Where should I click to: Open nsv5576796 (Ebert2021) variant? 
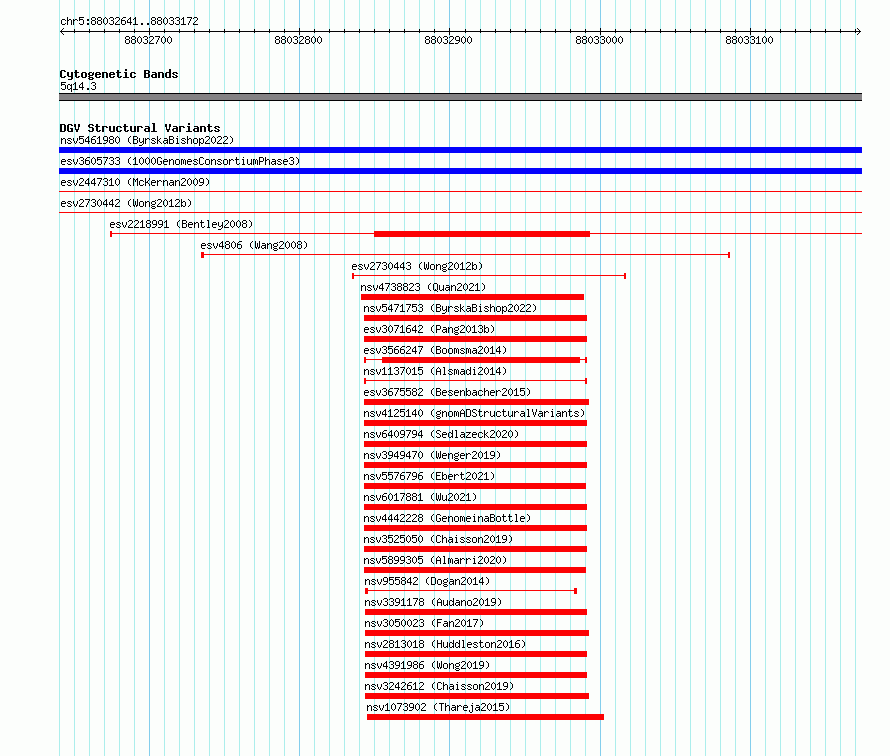pos(429,476)
